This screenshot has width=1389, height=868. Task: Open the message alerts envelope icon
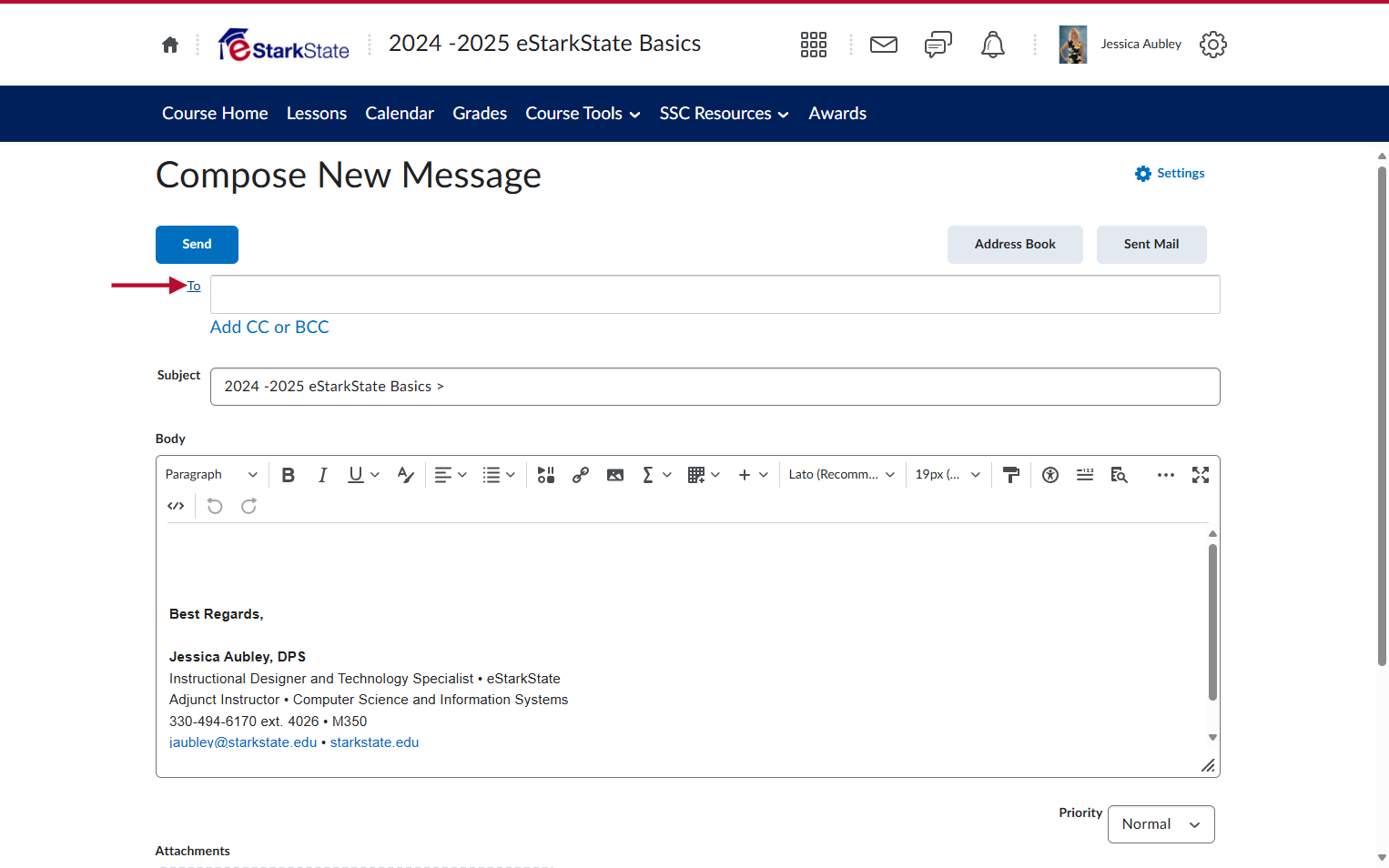click(884, 45)
